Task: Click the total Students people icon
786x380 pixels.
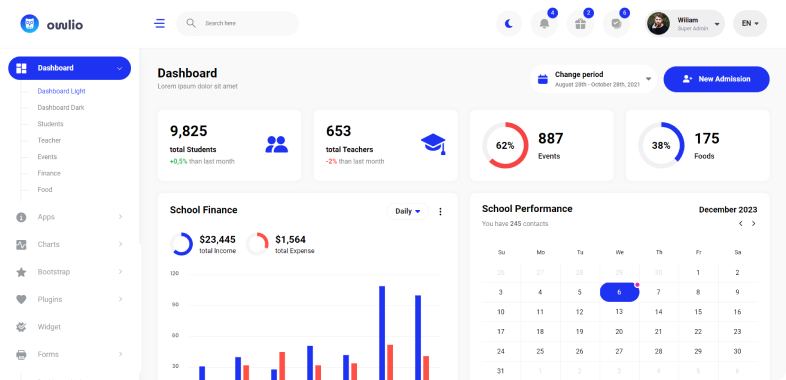Action: click(277, 144)
